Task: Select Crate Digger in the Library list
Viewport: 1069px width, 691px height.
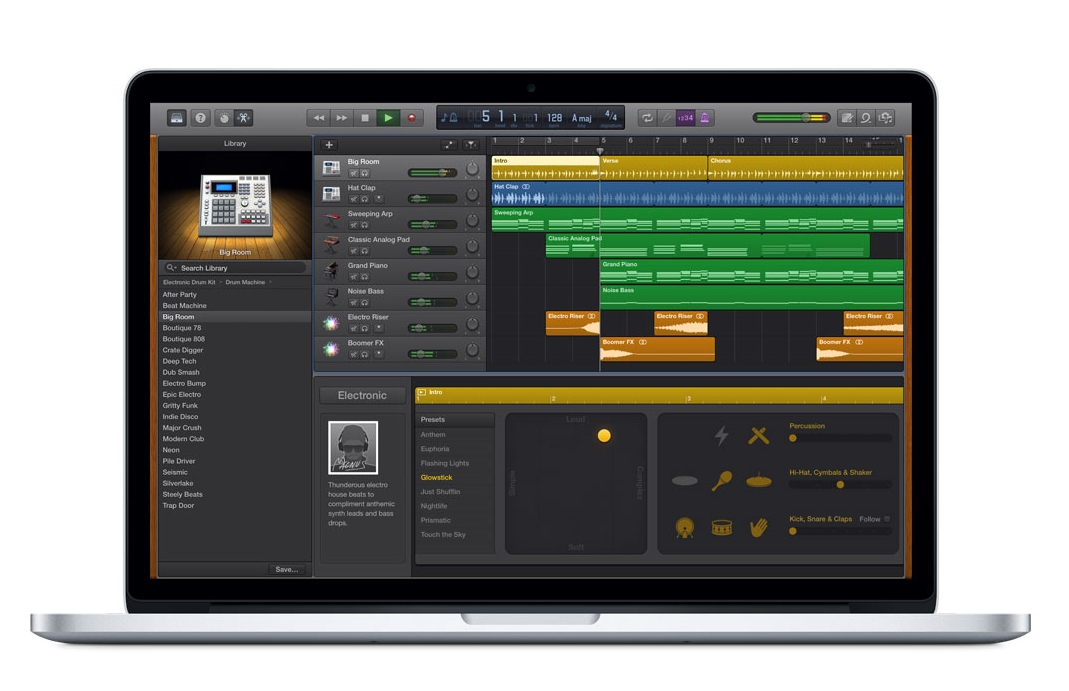Action: [183, 350]
